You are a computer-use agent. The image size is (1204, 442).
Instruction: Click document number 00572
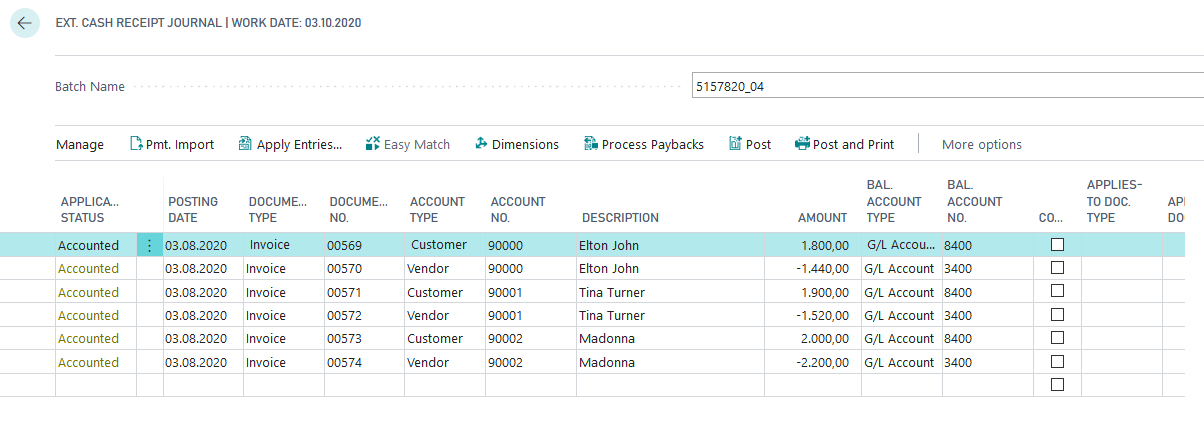344,315
